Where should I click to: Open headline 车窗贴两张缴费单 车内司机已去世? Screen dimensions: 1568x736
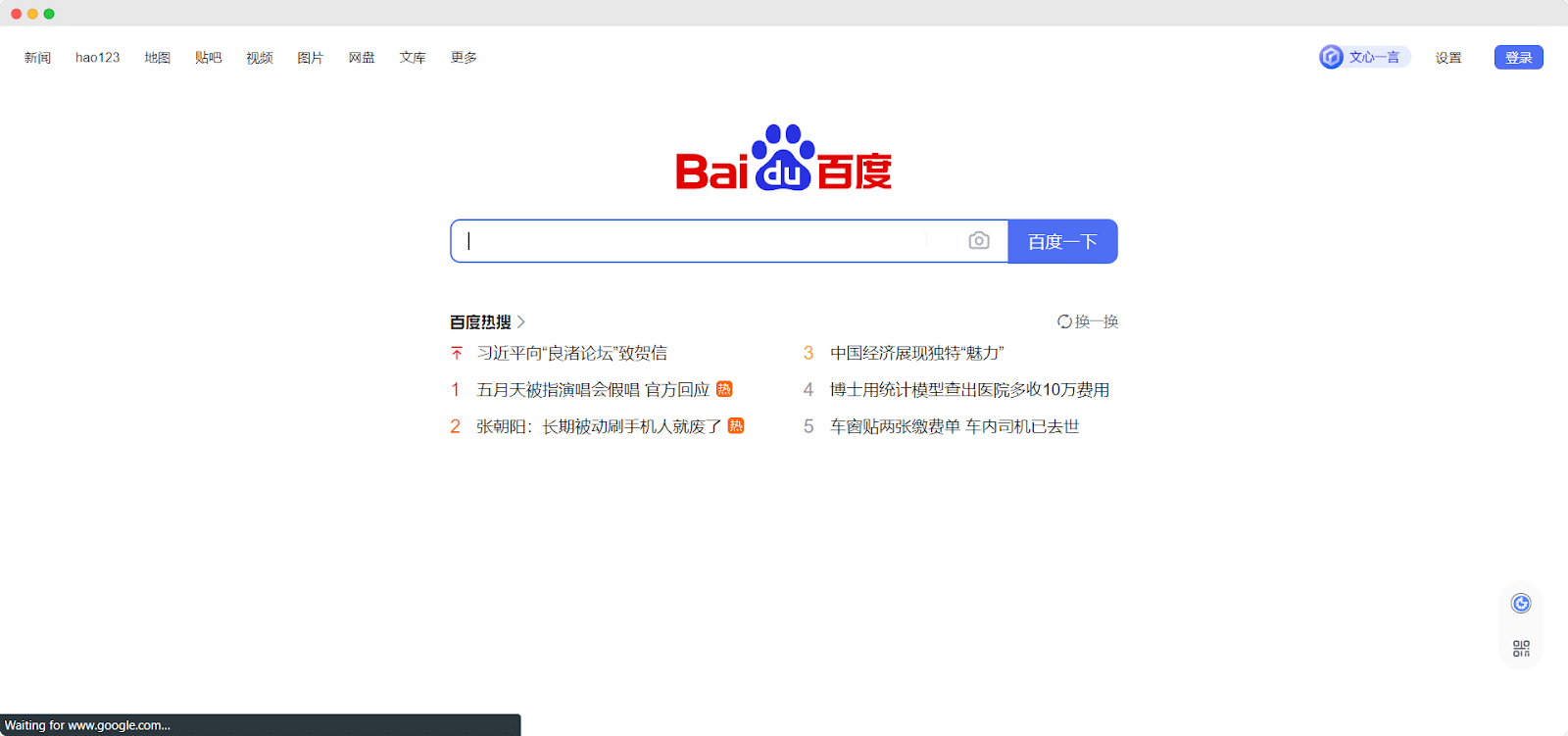click(955, 425)
